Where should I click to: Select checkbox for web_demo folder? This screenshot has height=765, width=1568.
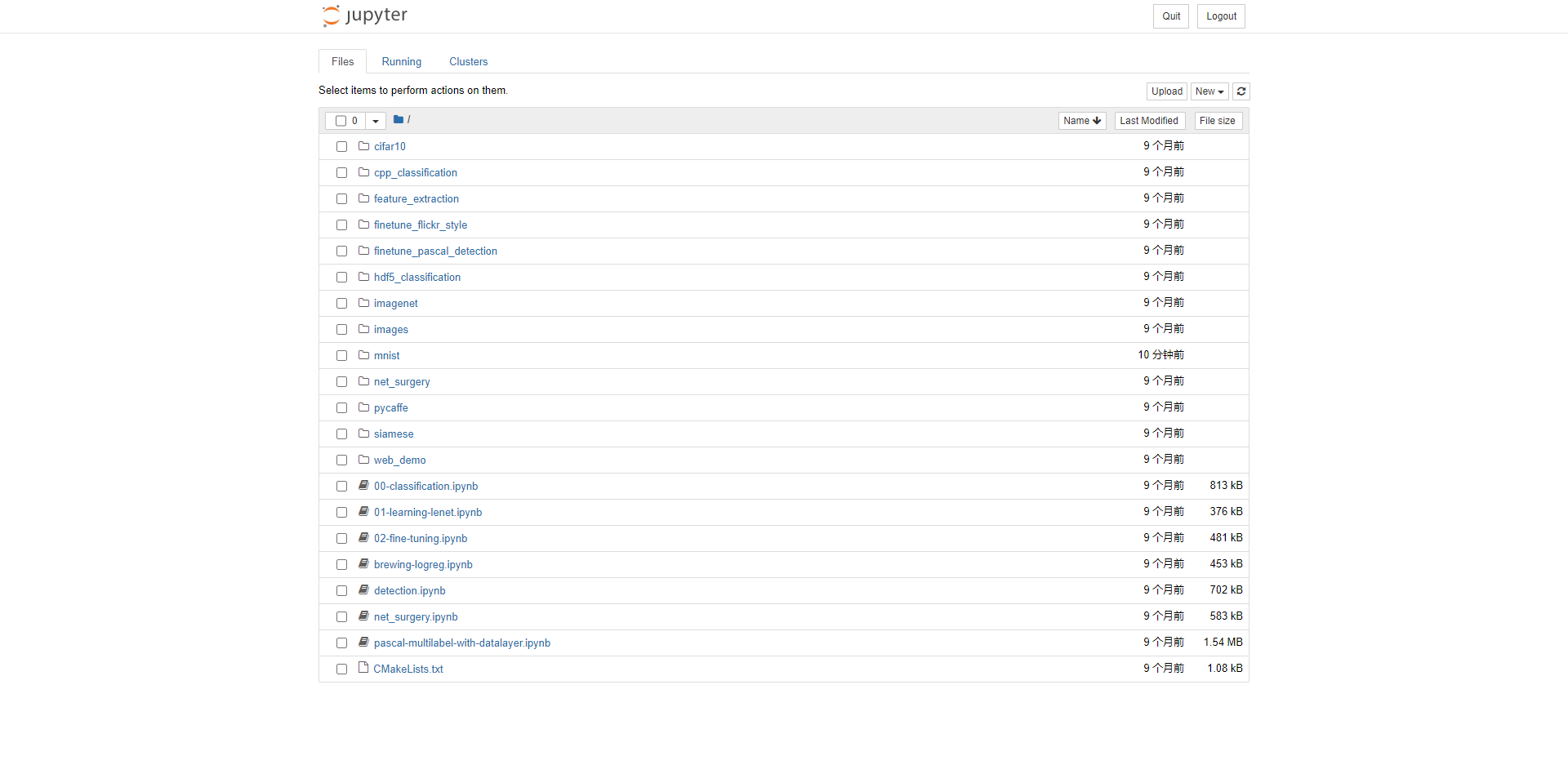point(341,460)
